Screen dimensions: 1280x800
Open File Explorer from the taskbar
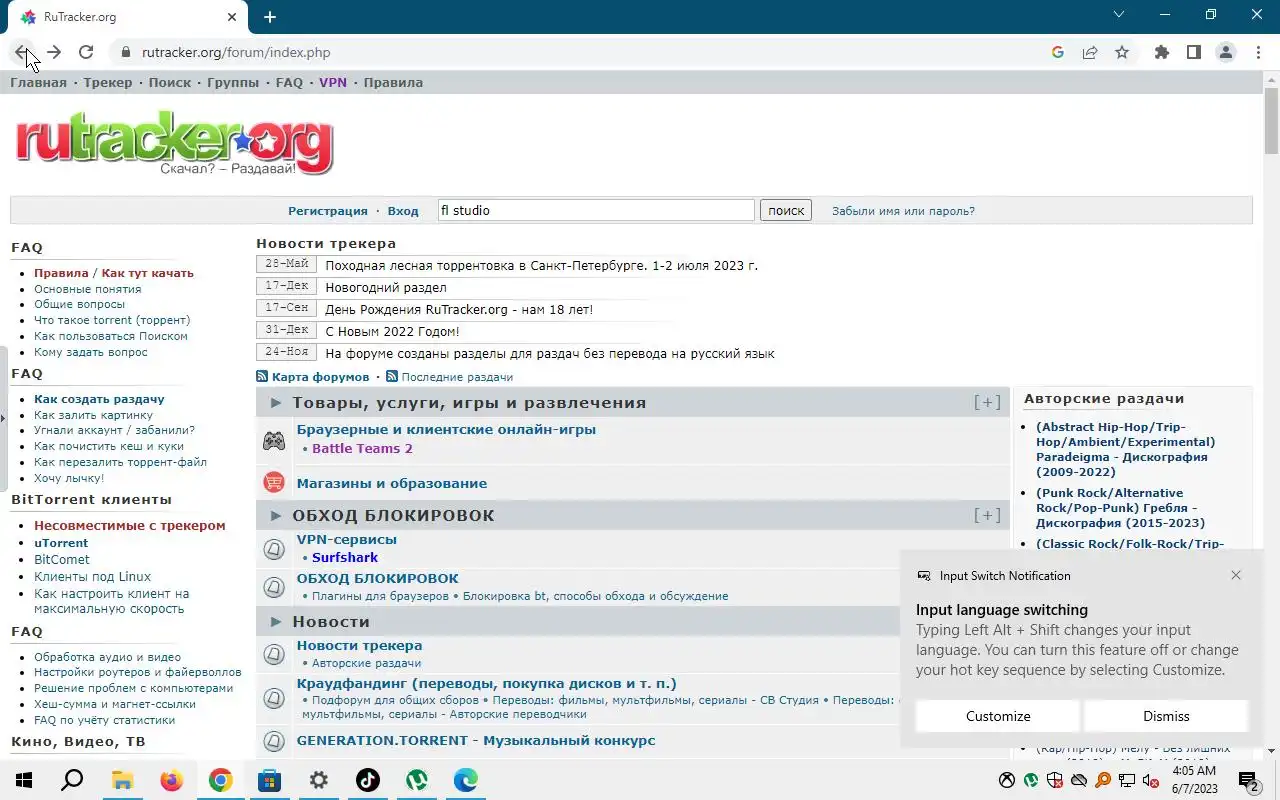[122, 780]
